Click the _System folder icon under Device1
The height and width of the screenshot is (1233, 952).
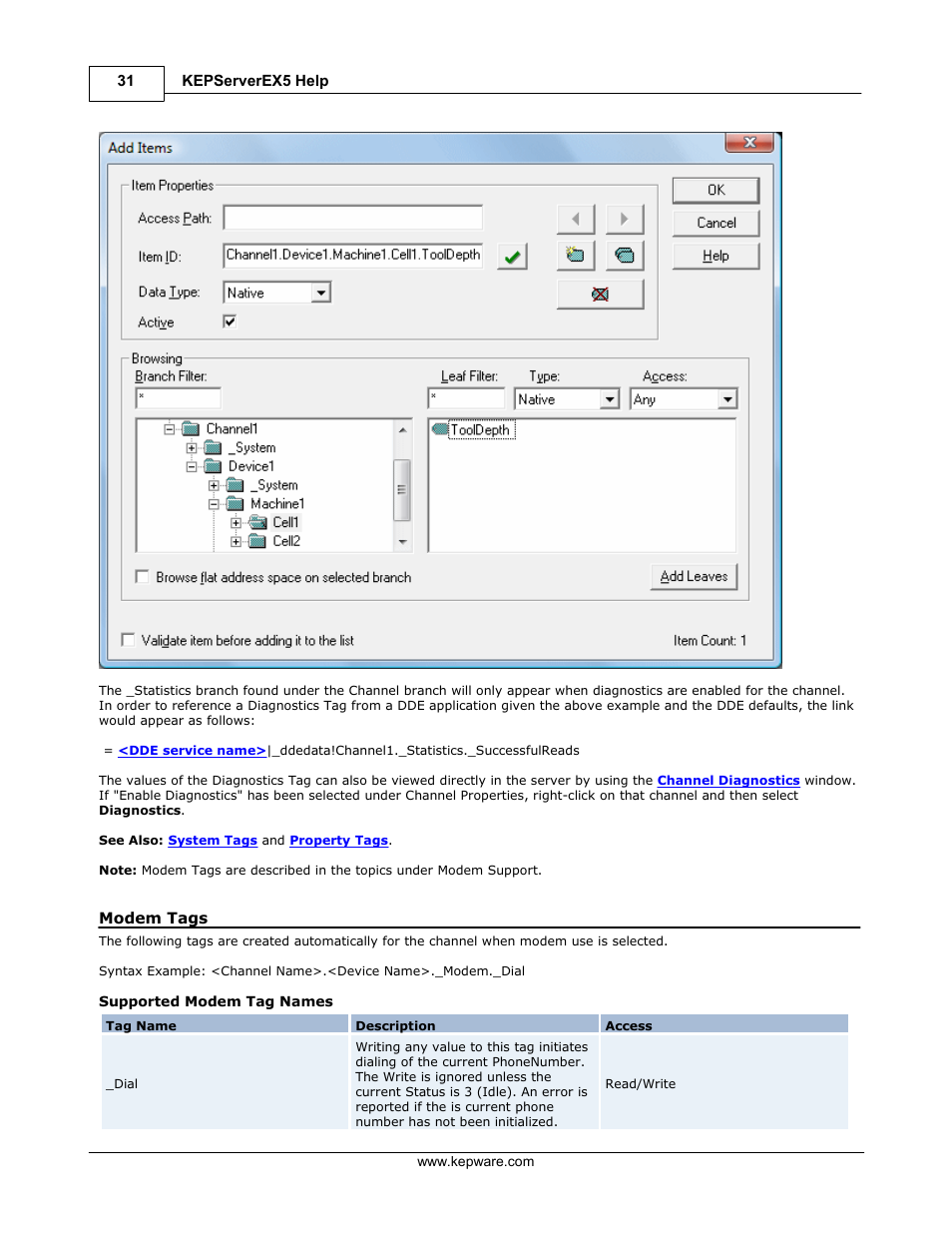coord(236,485)
